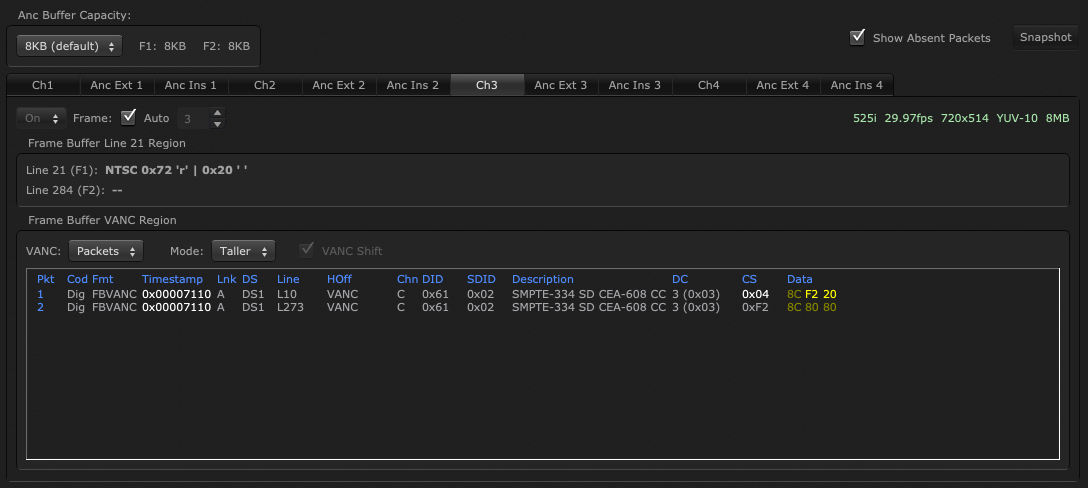This screenshot has width=1088, height=488.
Task: Open the Anc Ext 3 tab
Action: click(561, 85)
